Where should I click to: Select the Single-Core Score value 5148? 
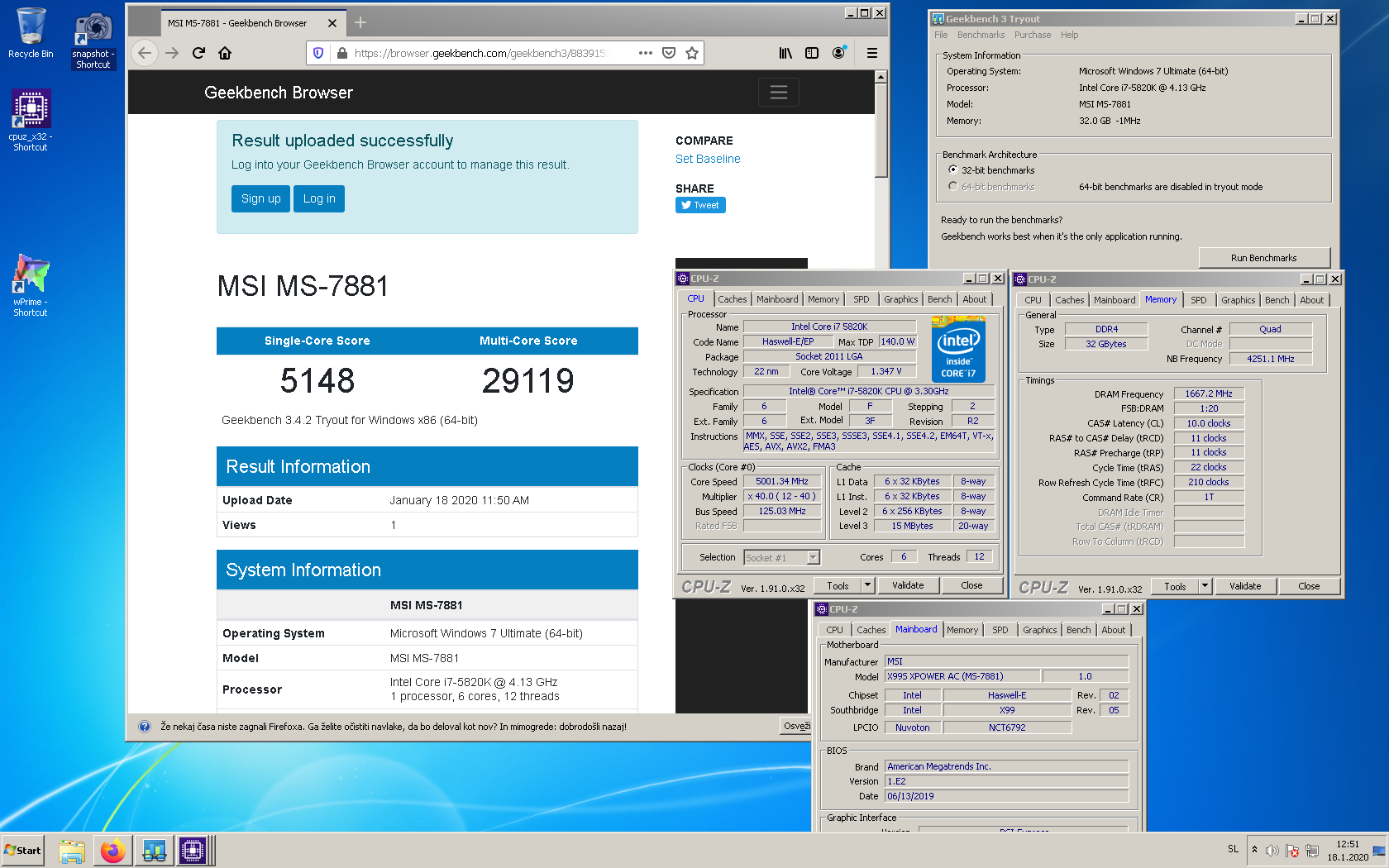(x=317, y=380)
